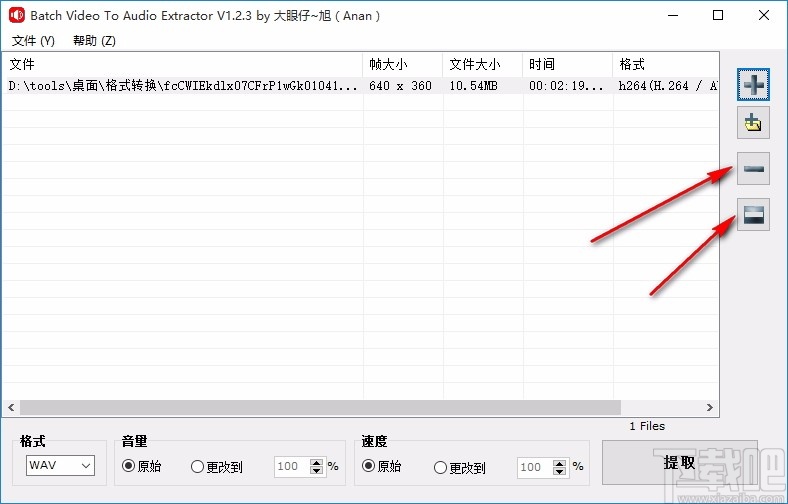Sort by the 帧大小 column header
This screenshot has width=788, height=504.
403,64
